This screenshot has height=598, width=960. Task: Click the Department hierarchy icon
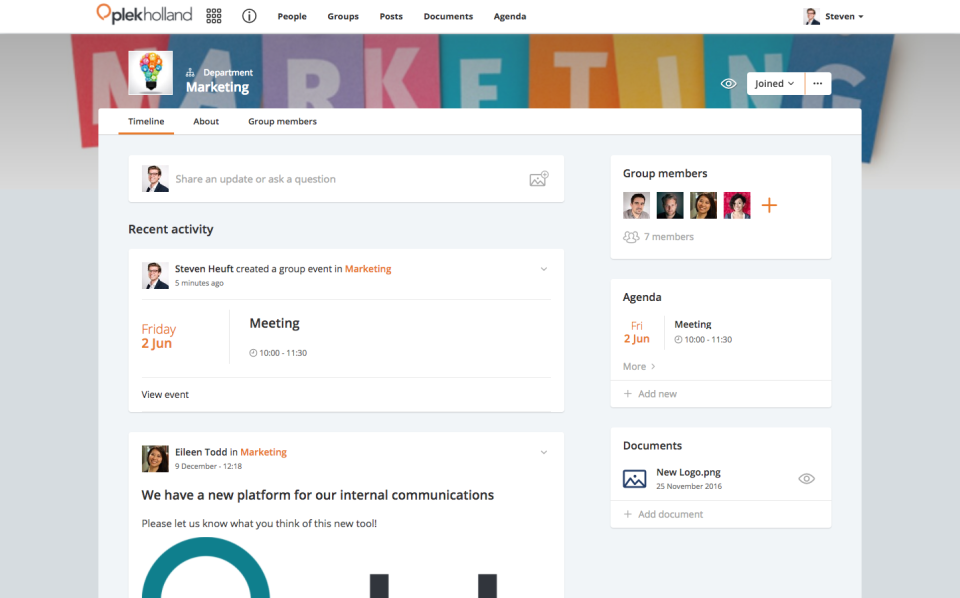click(190, 72)
